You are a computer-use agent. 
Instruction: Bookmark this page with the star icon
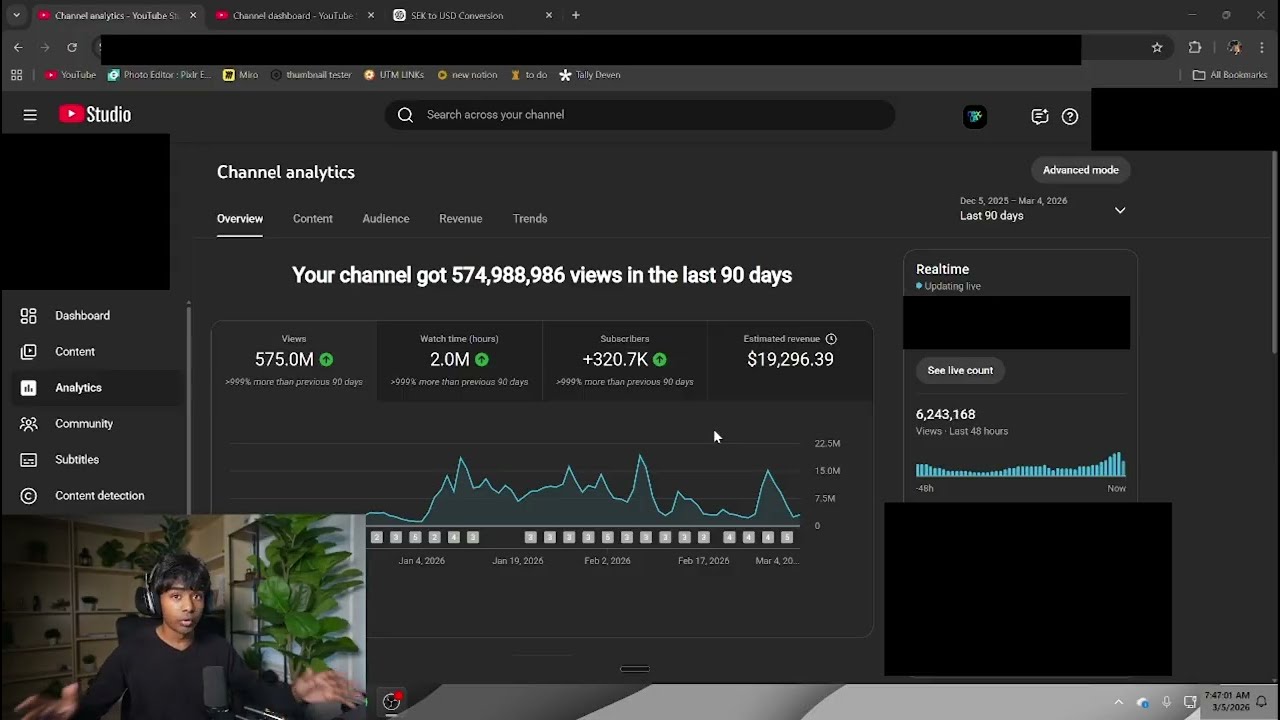pos(1157,47)
